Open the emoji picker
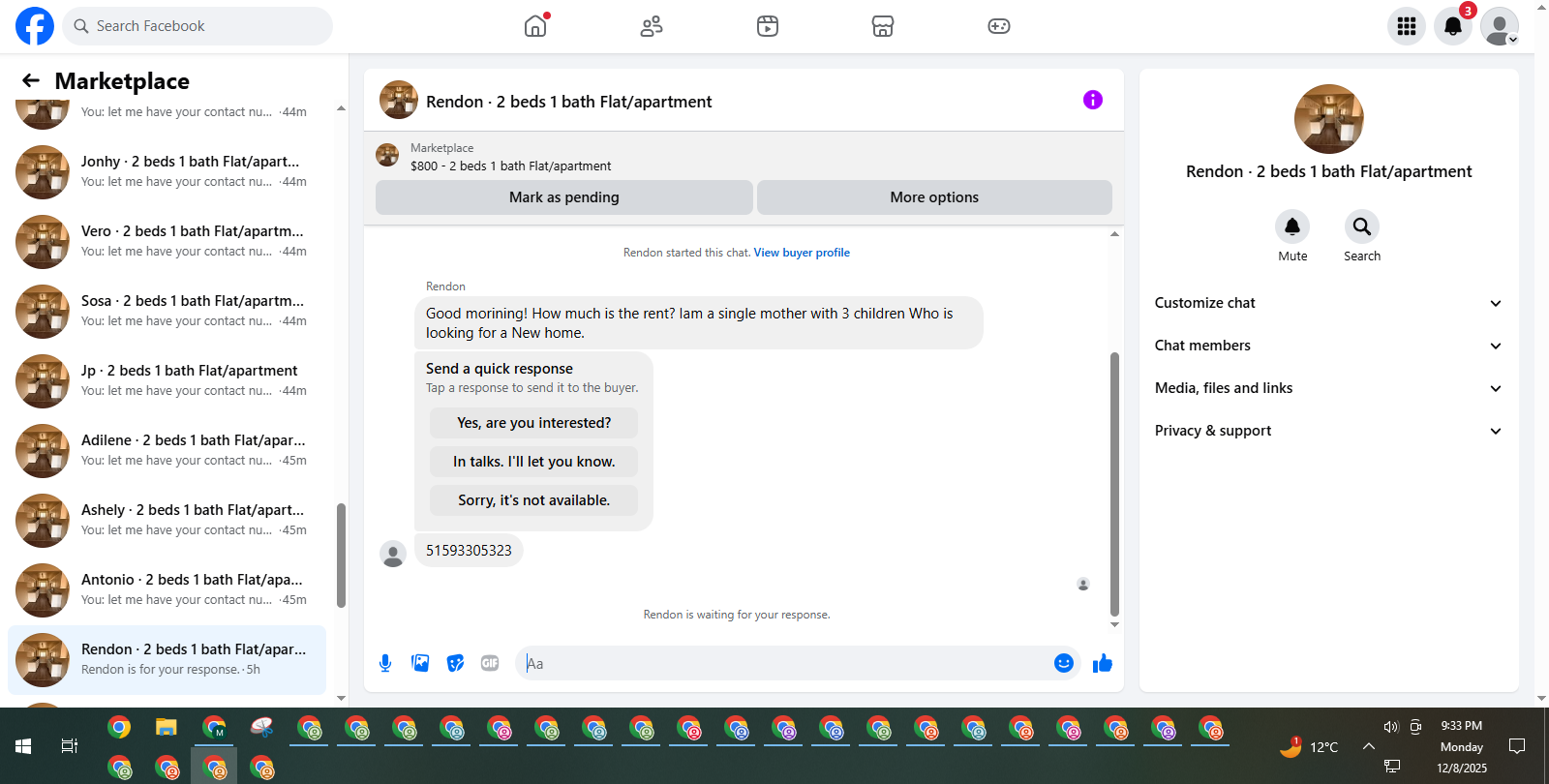The height and width of the screenshot is (784, 1549). (x=1064, y=663)
